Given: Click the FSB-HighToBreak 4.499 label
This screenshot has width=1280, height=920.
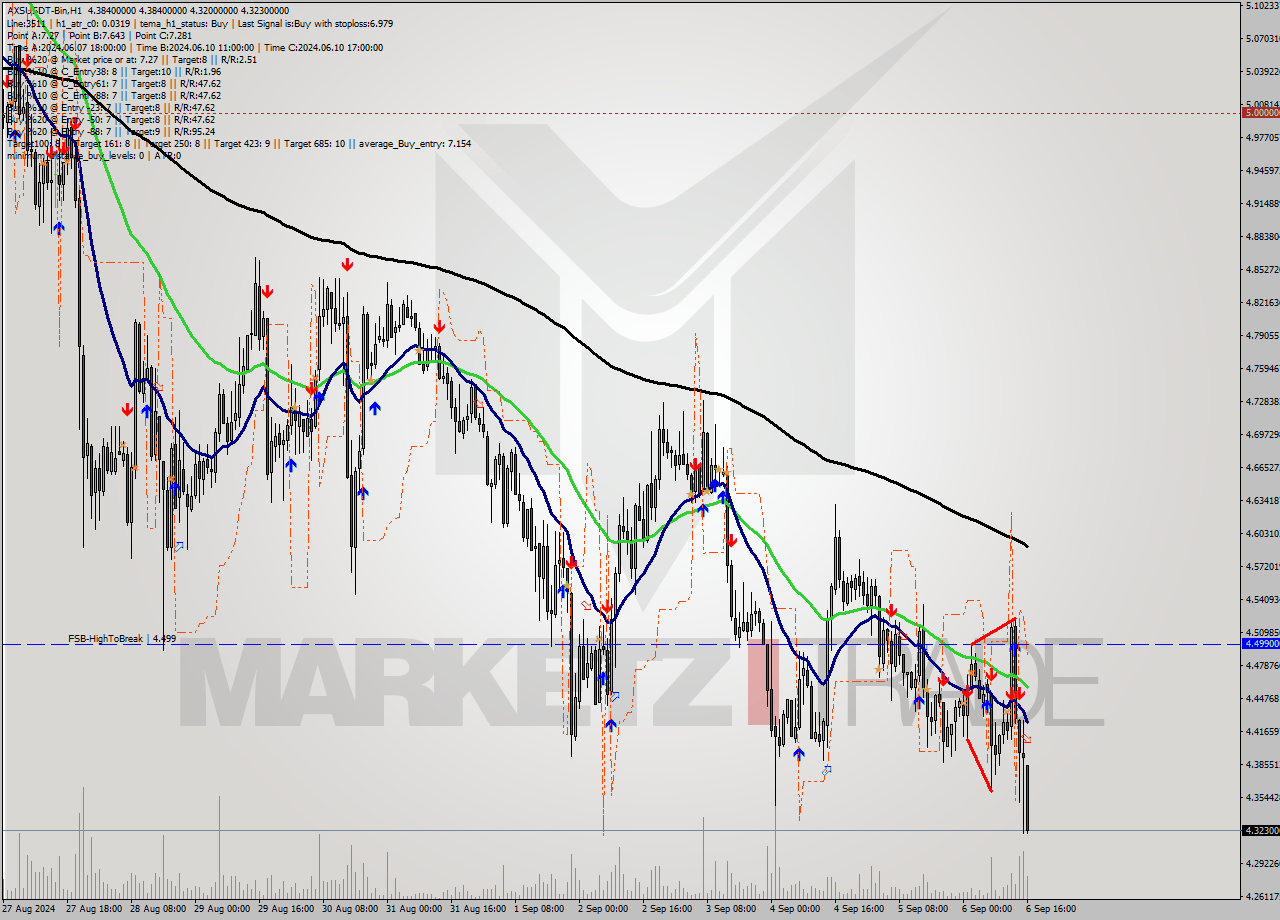Looking at the screenshot, I should (122, 638).
